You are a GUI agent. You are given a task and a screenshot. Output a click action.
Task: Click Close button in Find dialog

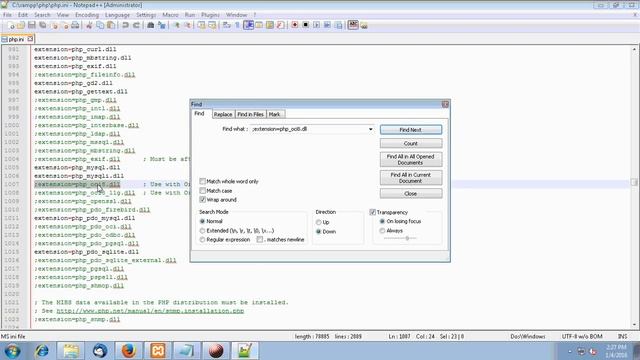[411, 194]
